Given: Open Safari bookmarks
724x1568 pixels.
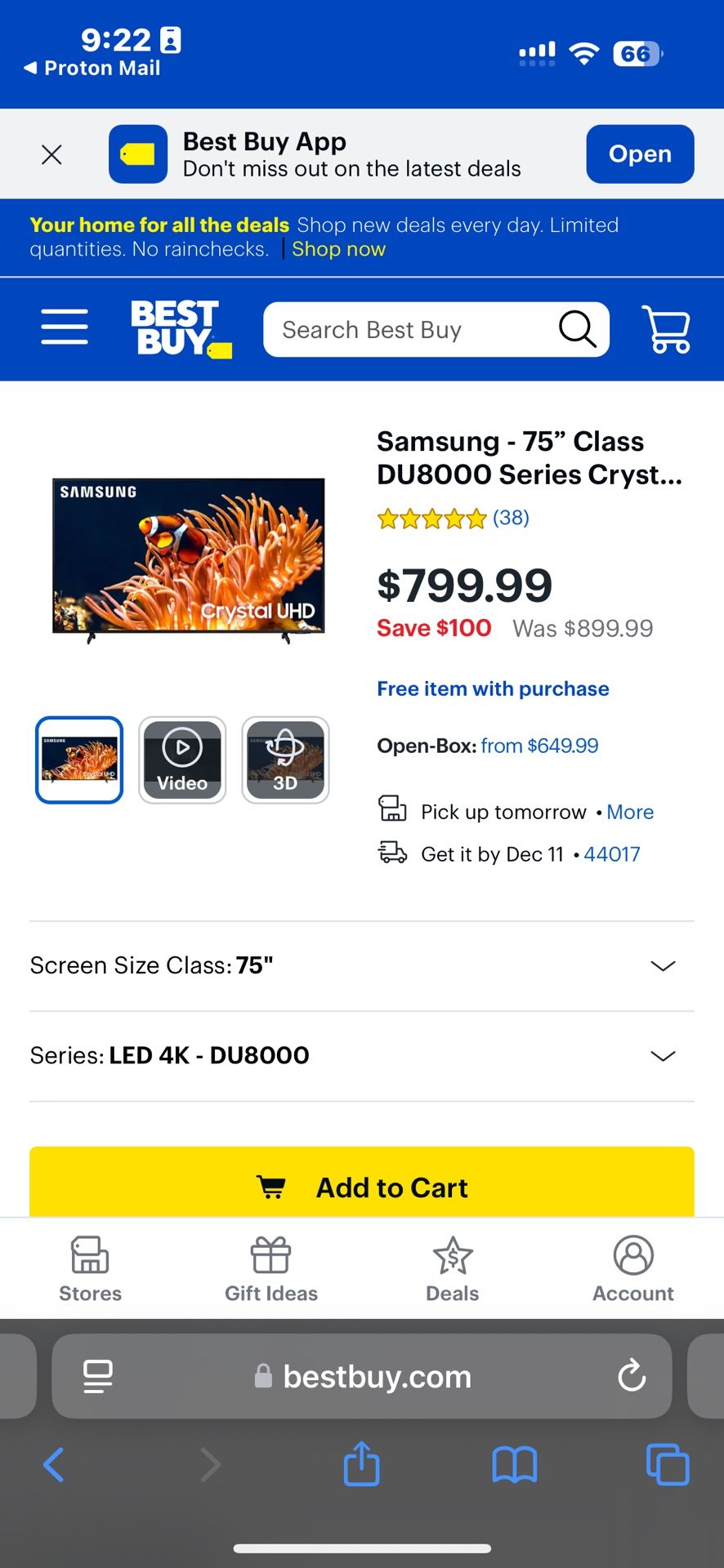Looking at the screenshot, I should click(x=514, y=1463).
